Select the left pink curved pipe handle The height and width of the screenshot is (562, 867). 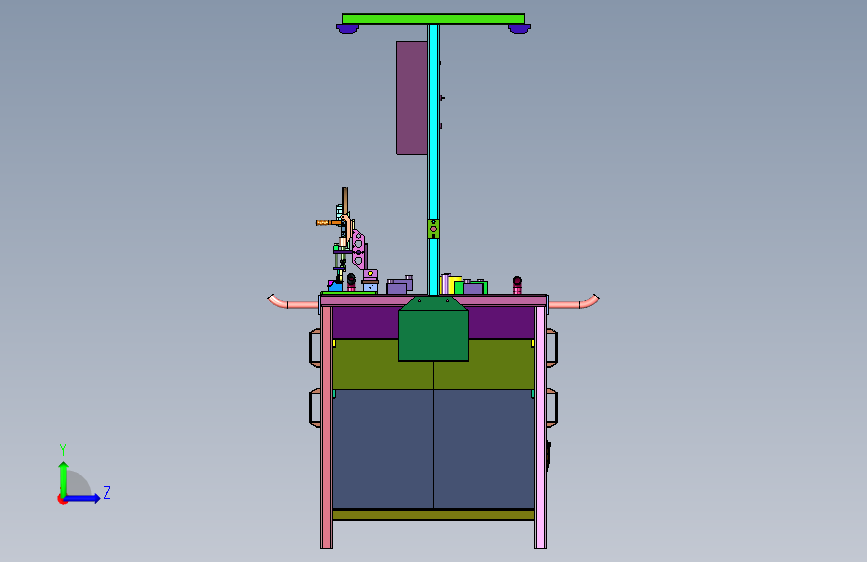pos(293,302)
